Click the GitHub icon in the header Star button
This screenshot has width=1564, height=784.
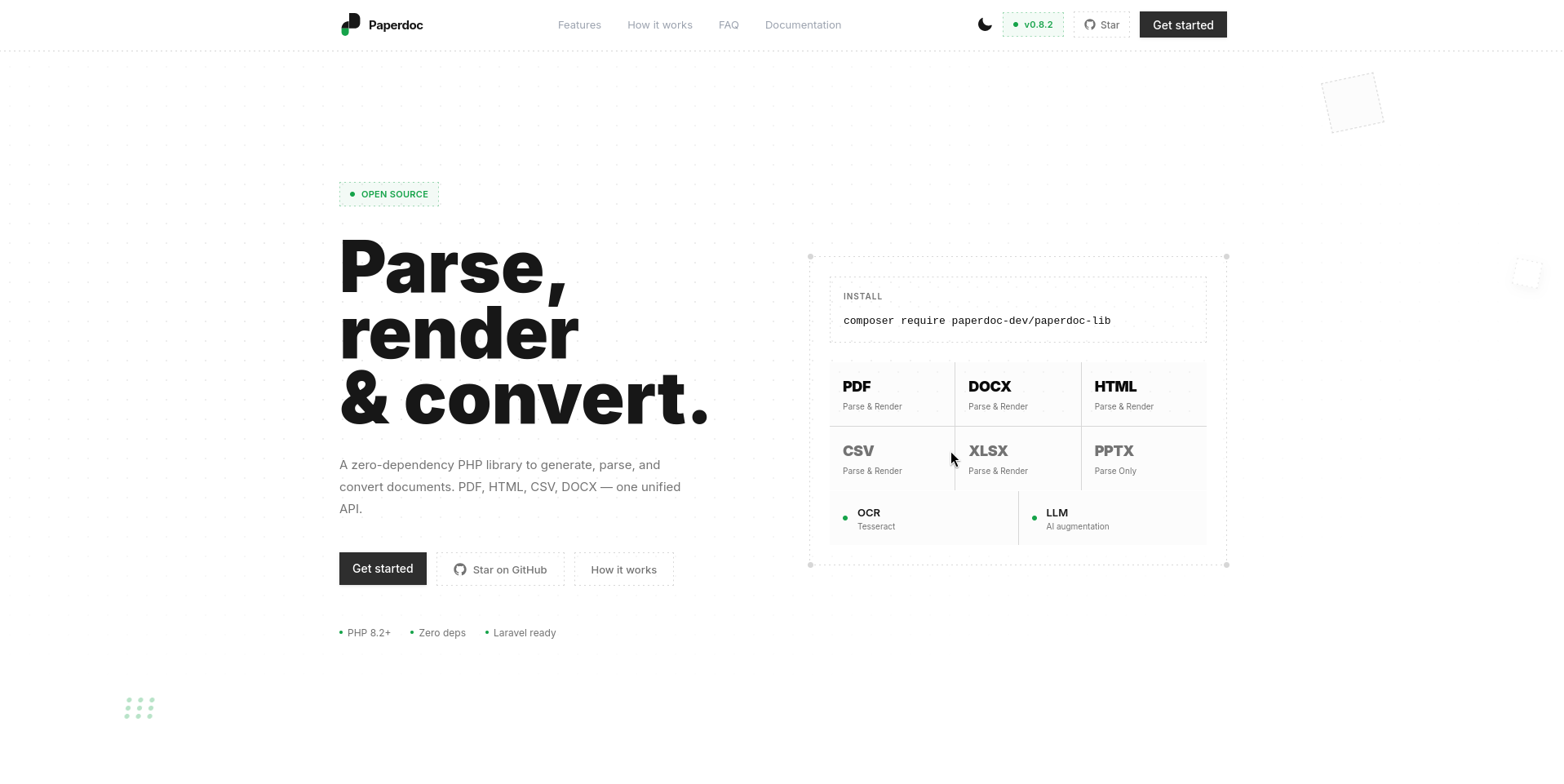1089,24
